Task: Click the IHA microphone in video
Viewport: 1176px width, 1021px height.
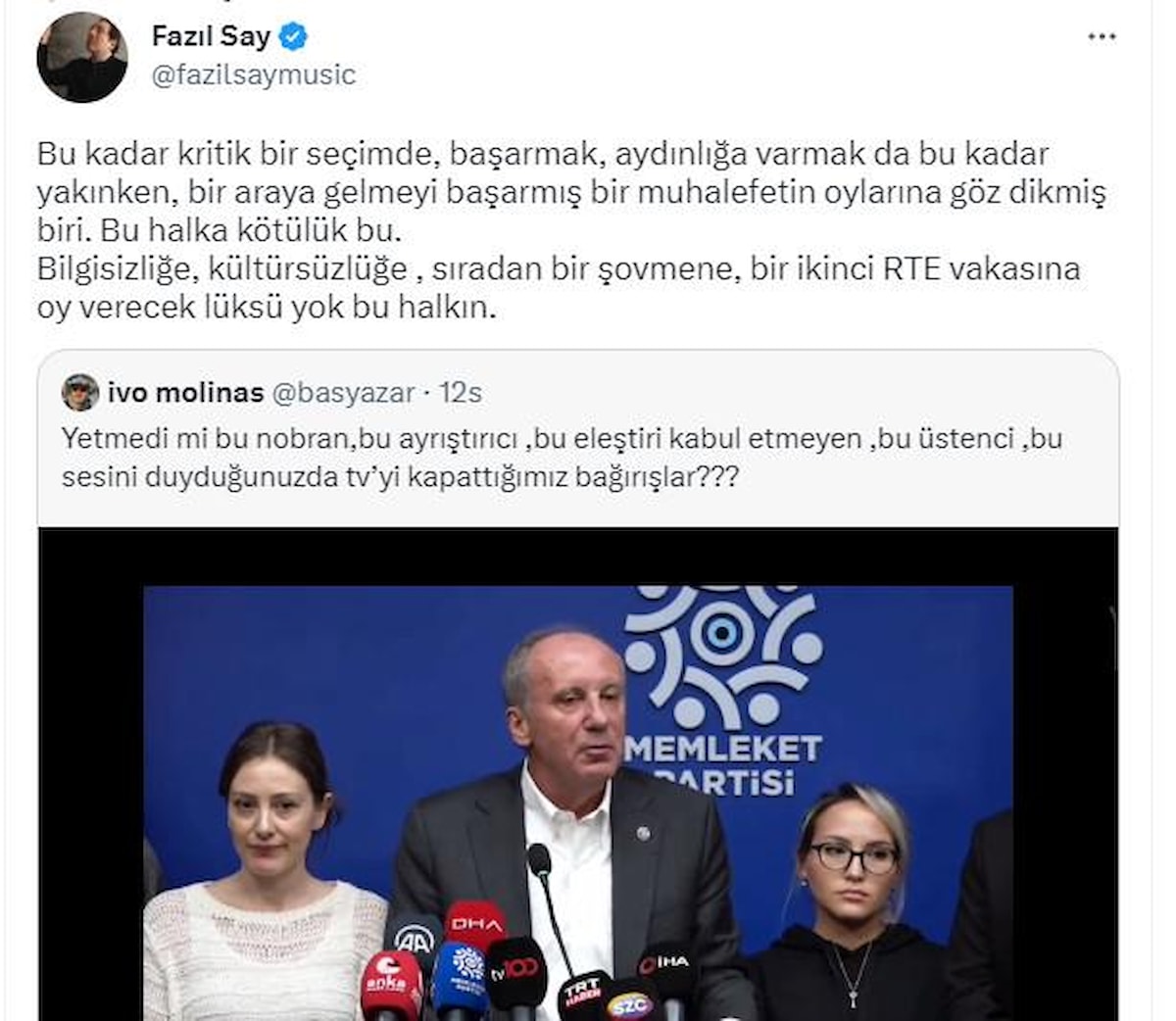Action: (x=665, y=967)
